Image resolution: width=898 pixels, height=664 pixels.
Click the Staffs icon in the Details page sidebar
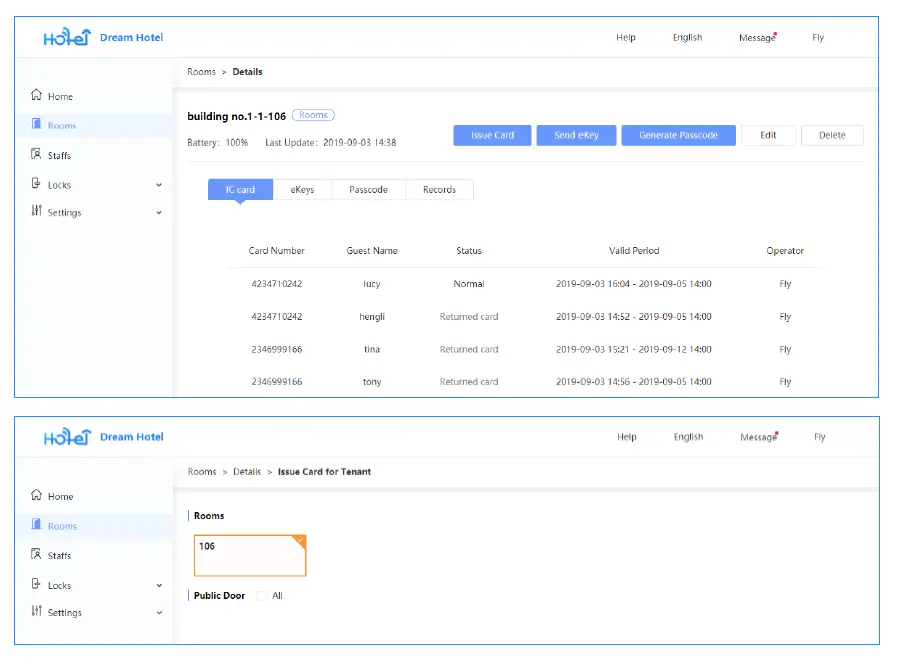click(36, 155)
